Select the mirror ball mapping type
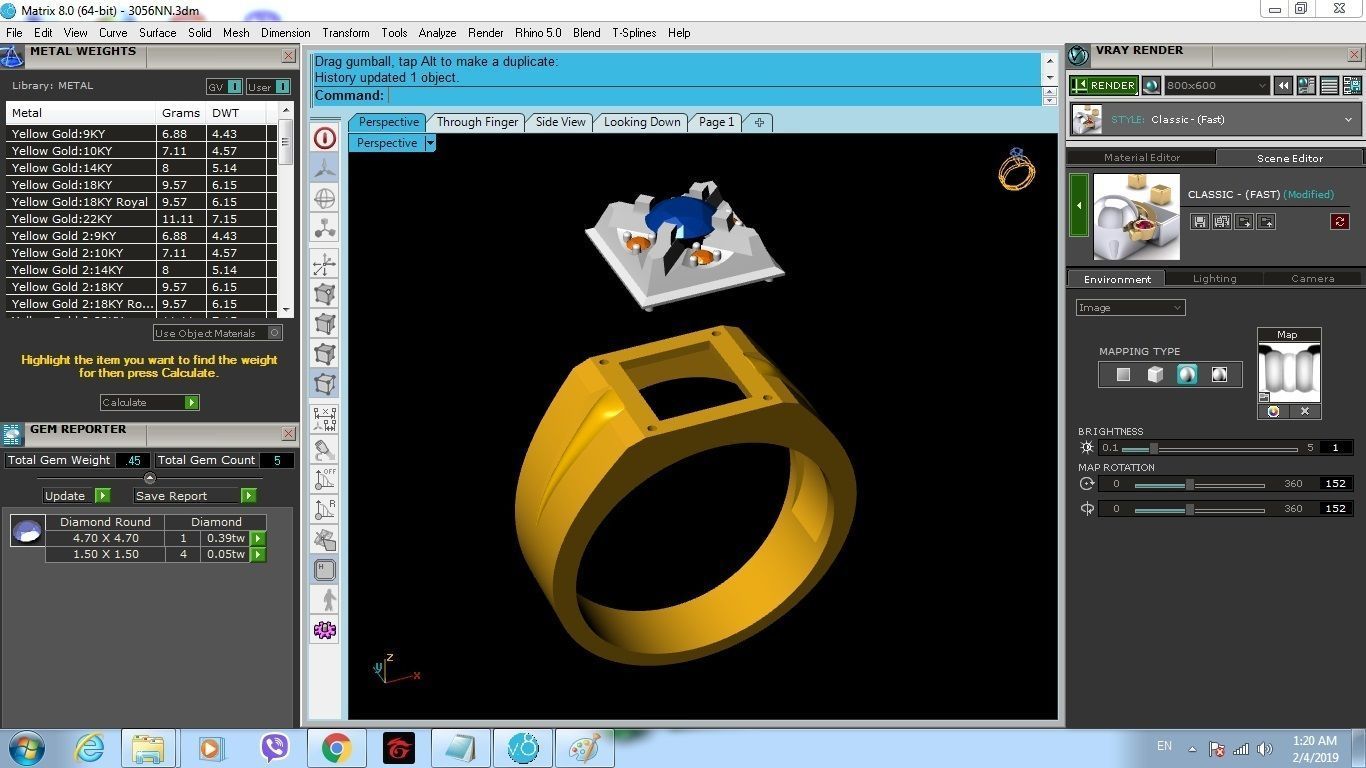Image resolution: width=1366 pixels, height=768 pixels. coord(1219,375)
